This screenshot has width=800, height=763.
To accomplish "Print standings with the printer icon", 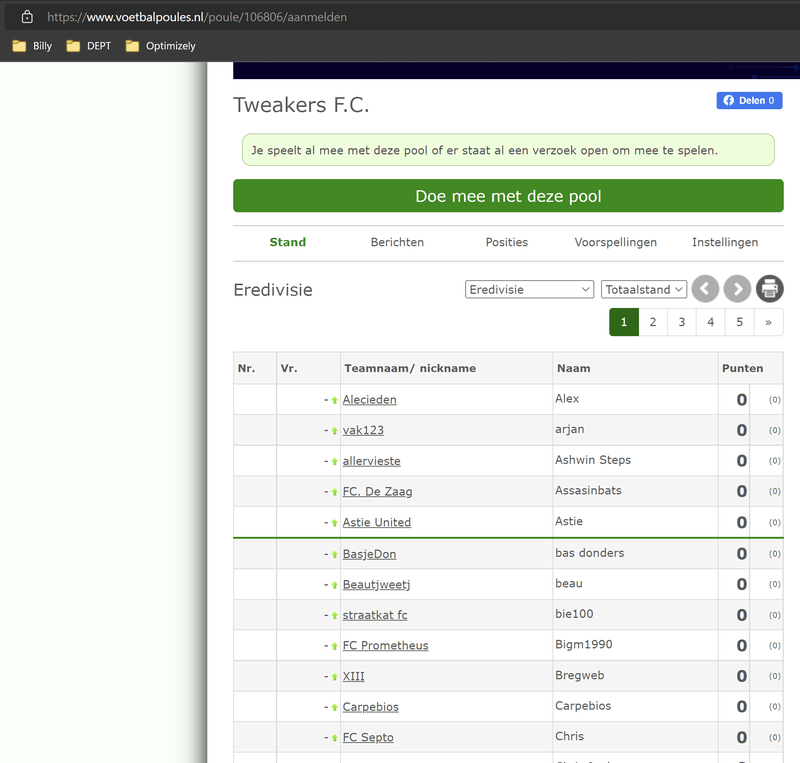I will 769,289.
